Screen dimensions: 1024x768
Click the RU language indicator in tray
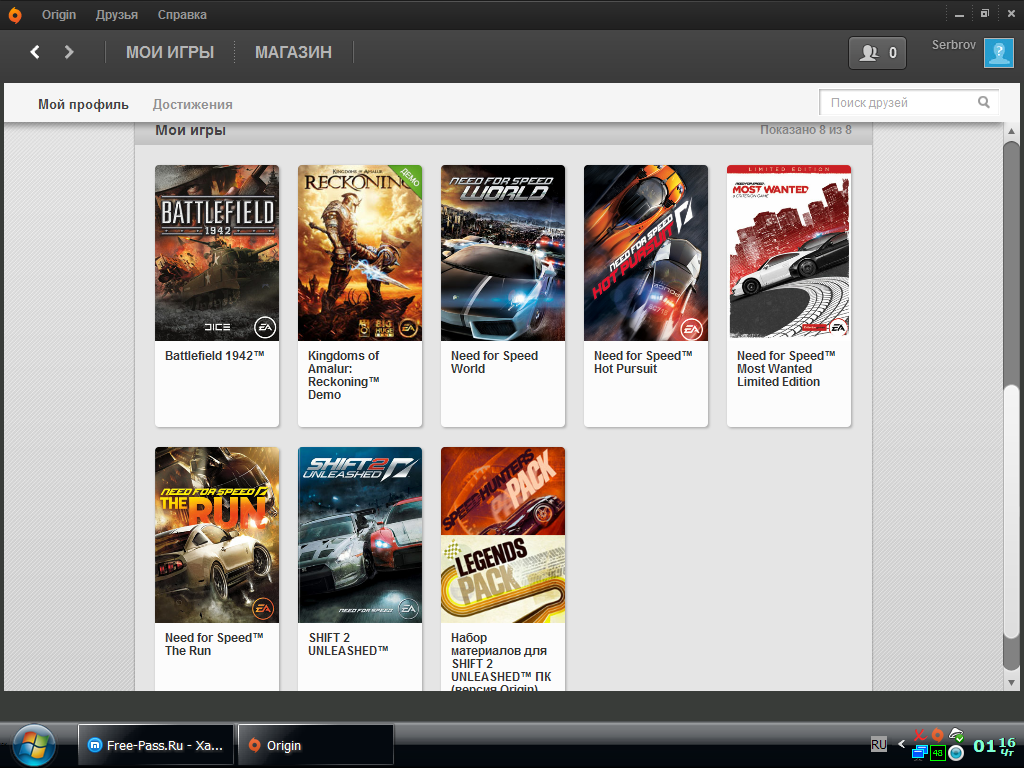click(878, 744)
